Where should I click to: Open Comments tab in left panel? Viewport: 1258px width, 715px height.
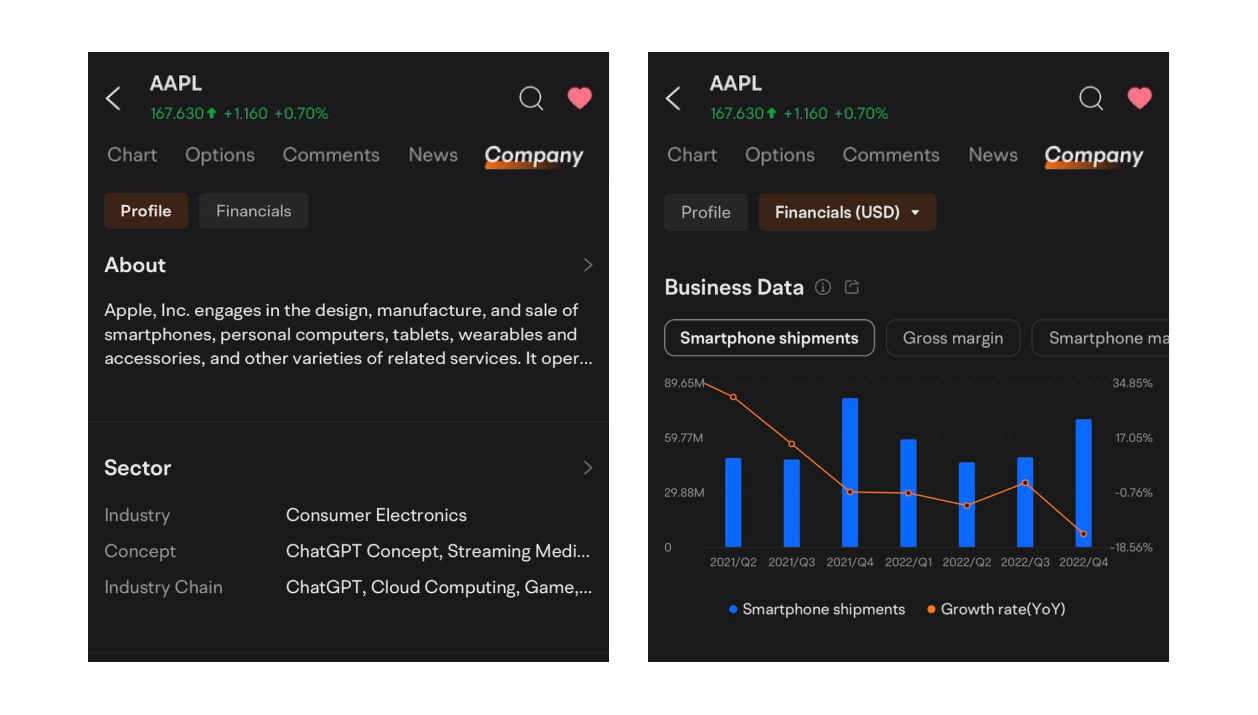[331, 155]
